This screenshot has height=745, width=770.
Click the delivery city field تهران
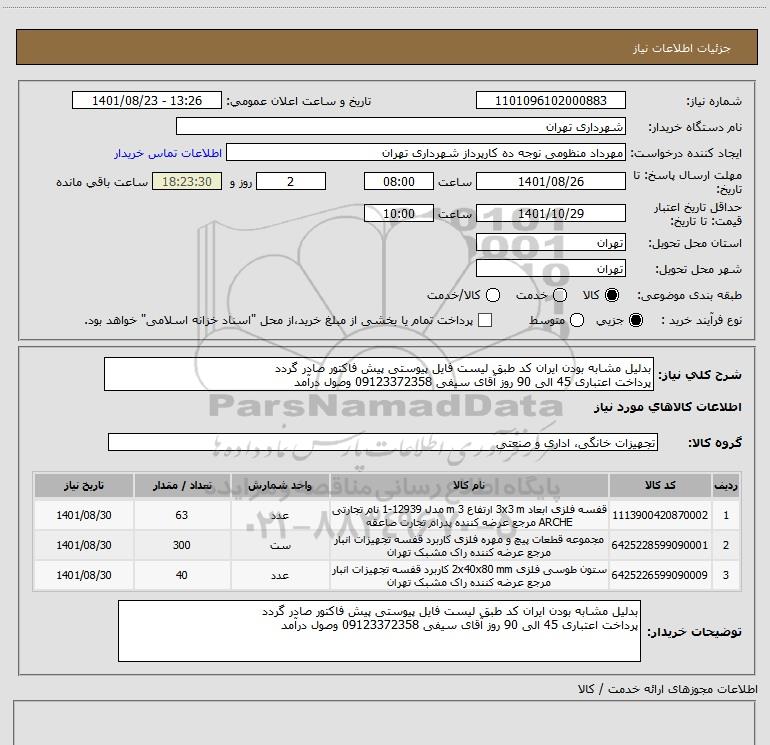tap(550, 268)
